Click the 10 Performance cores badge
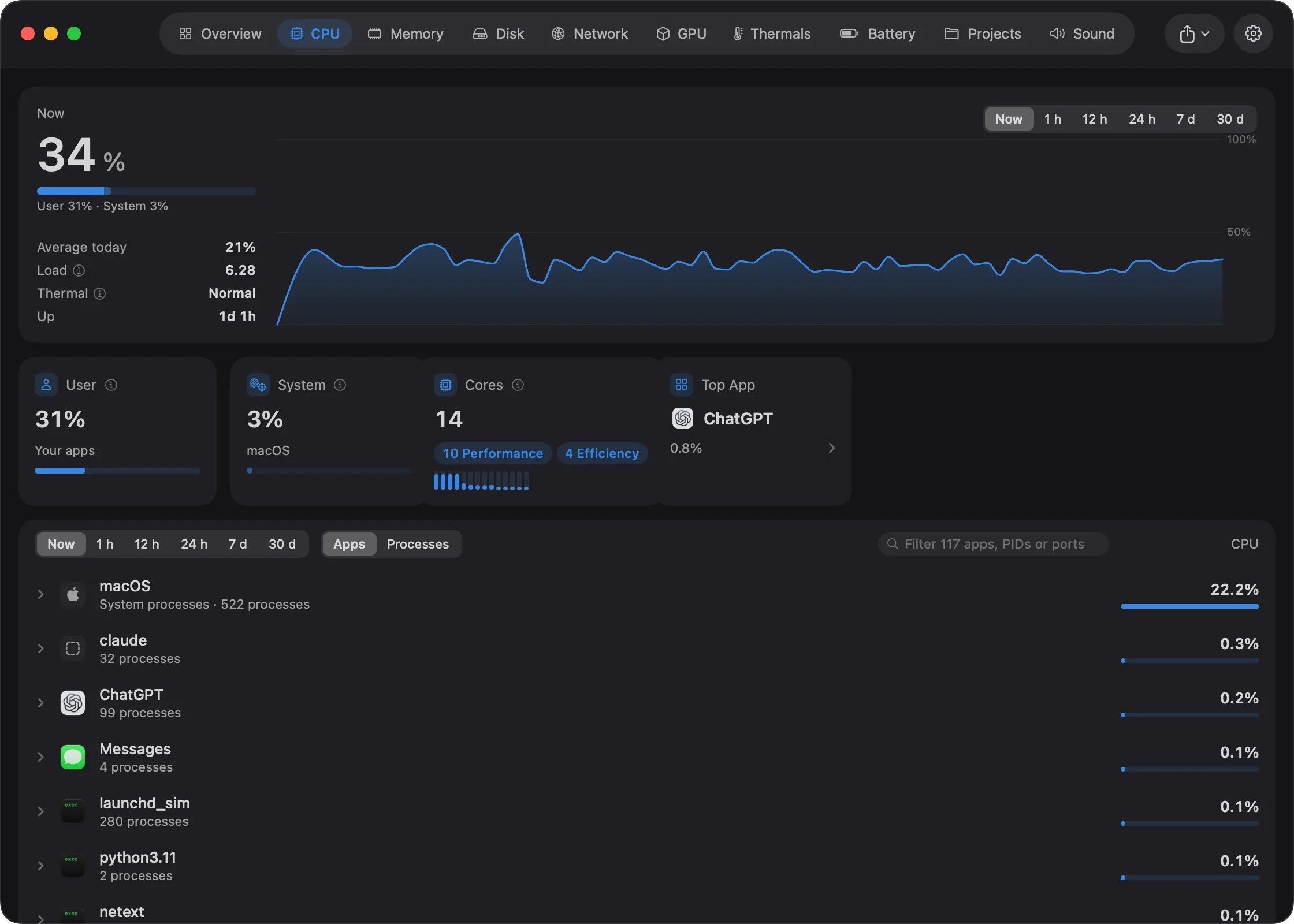 pos(493,453)
